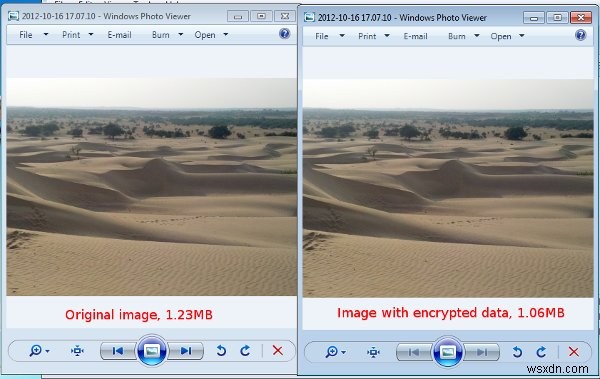The height and width of the screenshot is (379, 600).
Task: Expand File dropdown arrow in left window
Action: [x=46, y=34]
